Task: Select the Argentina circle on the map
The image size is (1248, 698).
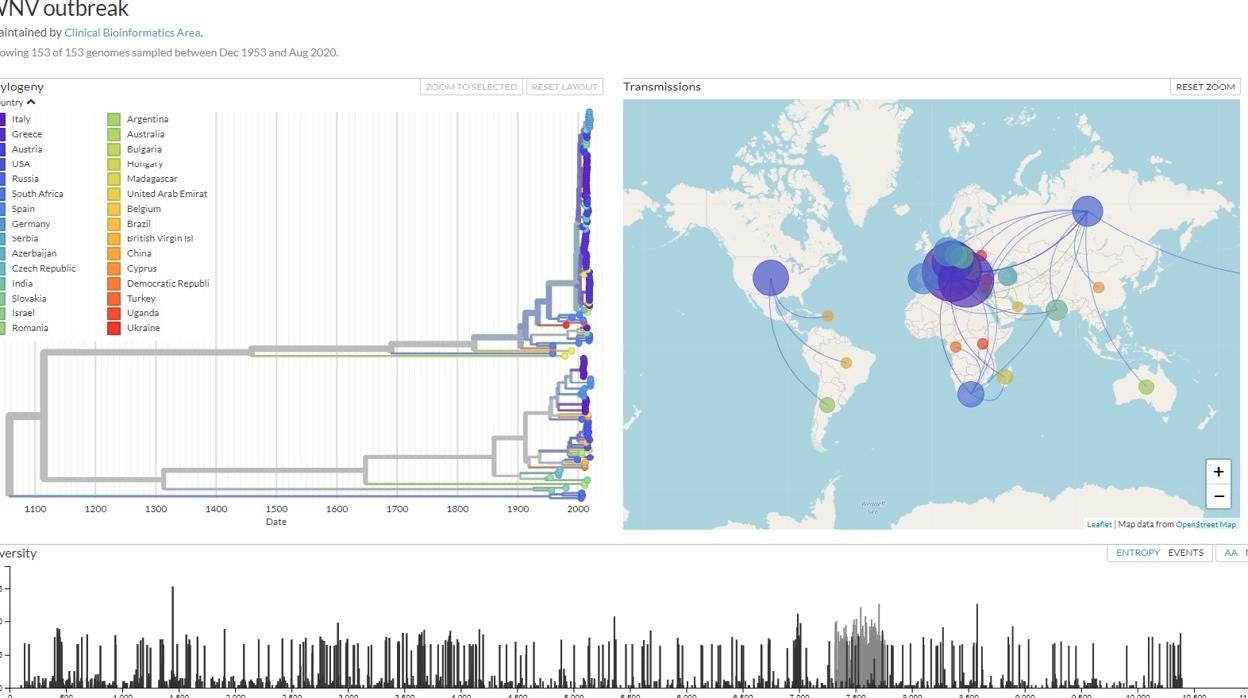Action: (827, 405)
